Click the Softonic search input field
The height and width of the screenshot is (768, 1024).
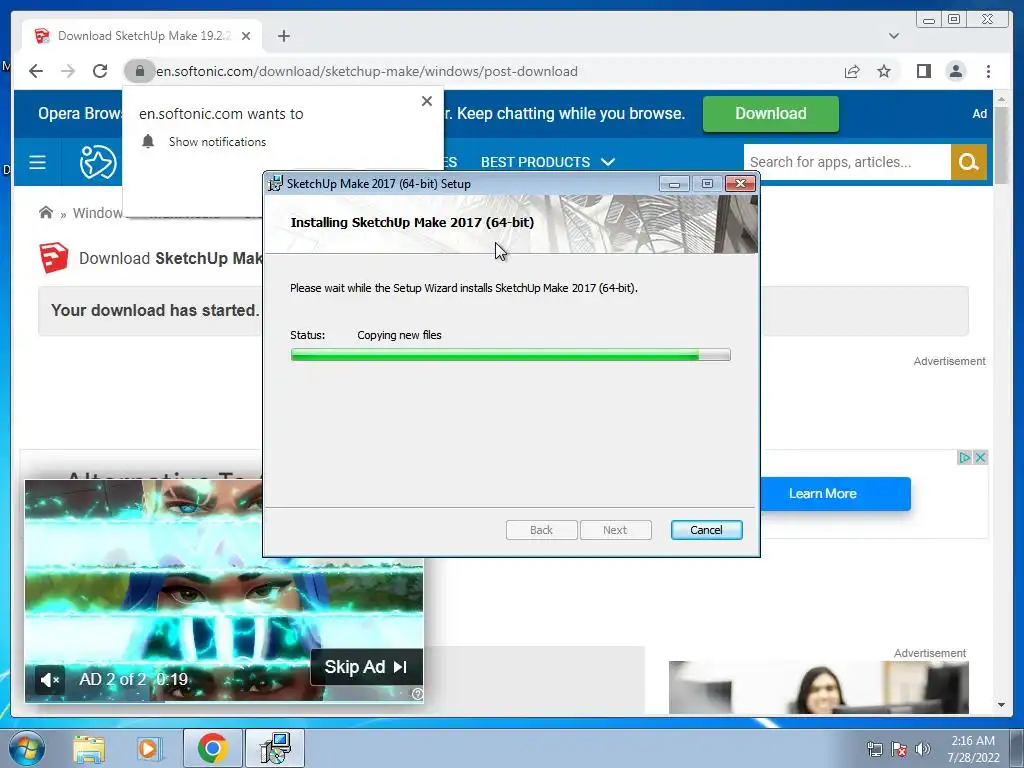pos(846,162)
